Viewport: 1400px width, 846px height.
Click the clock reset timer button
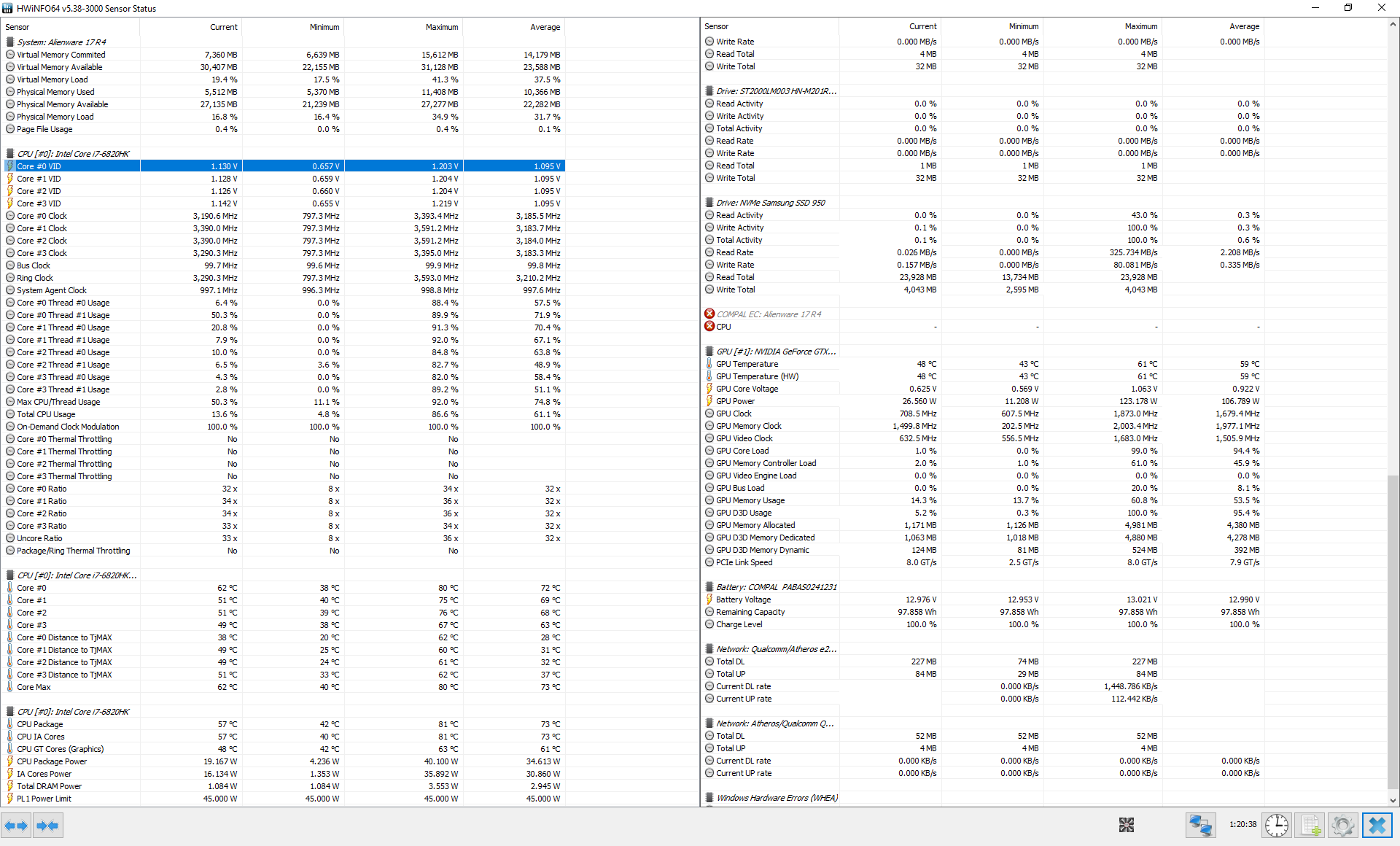click(1277, 825)
